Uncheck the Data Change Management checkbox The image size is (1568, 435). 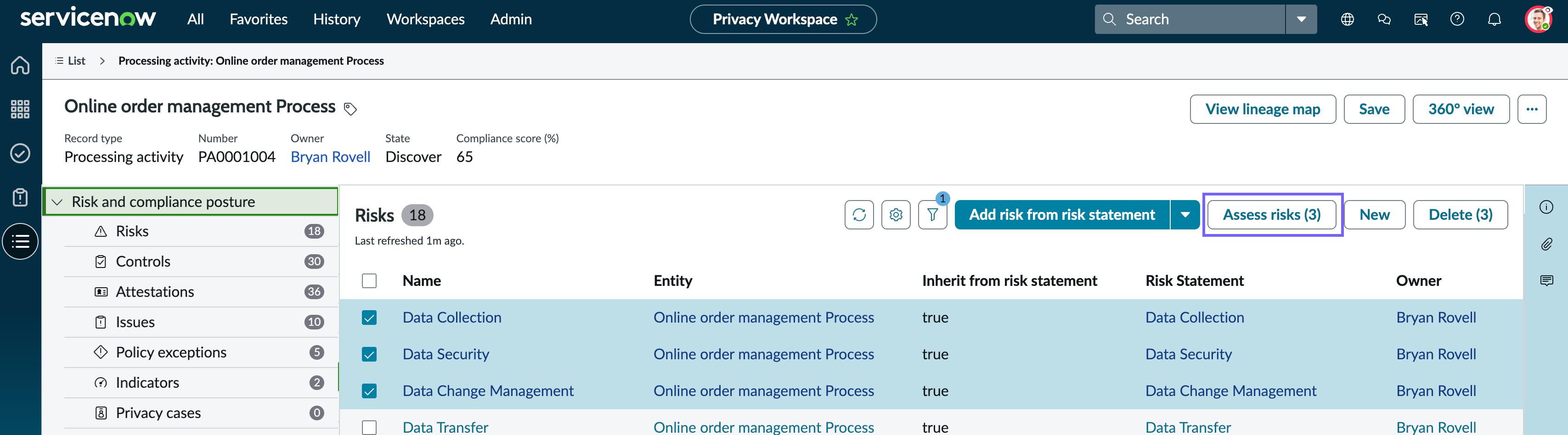[369, 390]
